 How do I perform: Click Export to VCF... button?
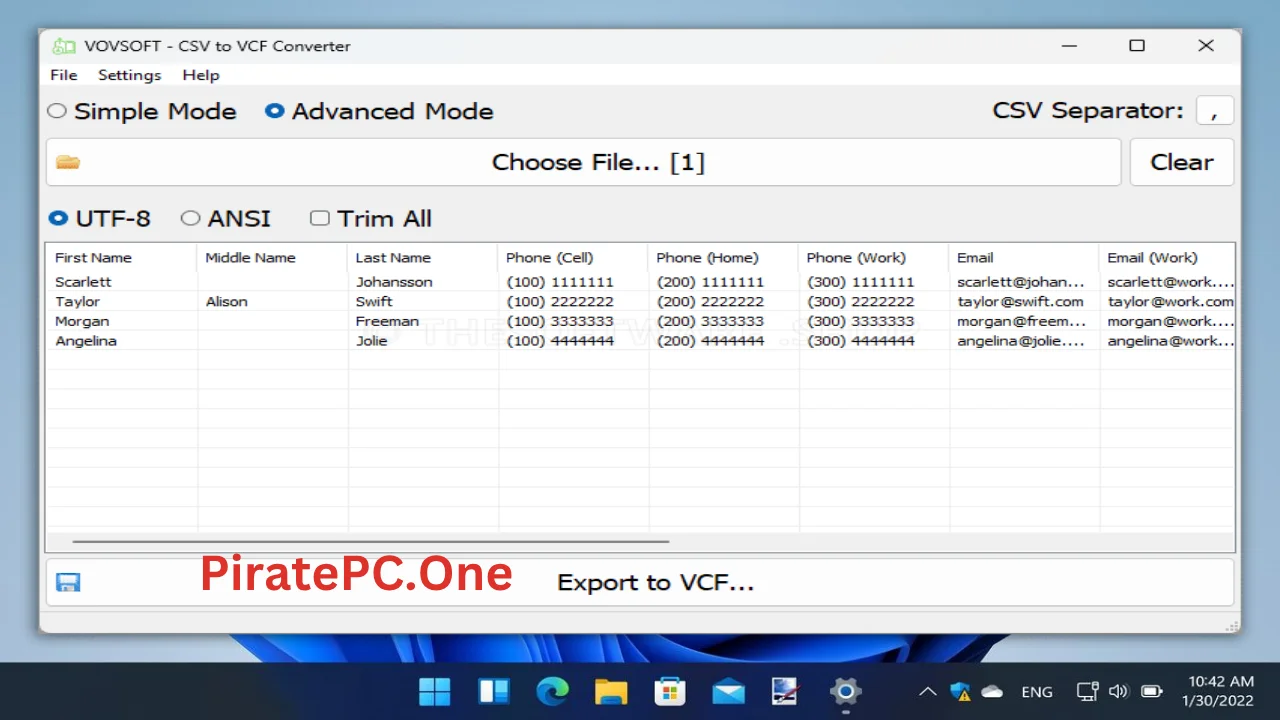pyautogui.click(x=640, y=582)
